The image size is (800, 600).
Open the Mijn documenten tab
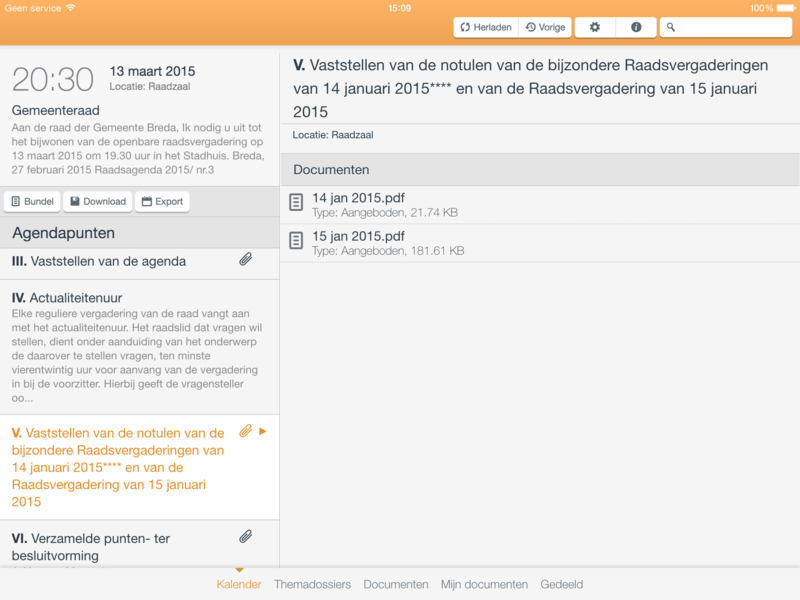click(484, 585)
